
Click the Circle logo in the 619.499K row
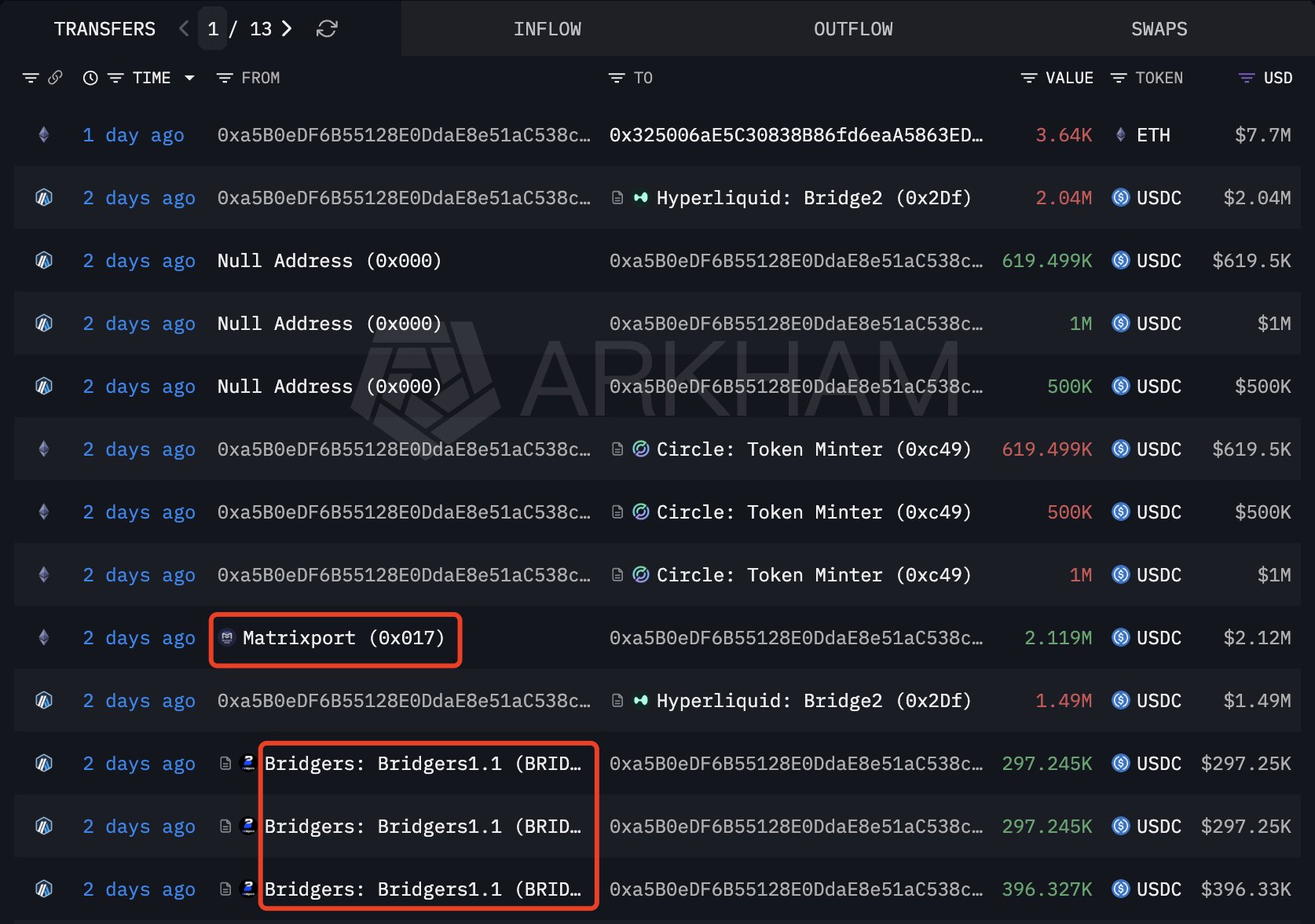click(x=641, y=449)
